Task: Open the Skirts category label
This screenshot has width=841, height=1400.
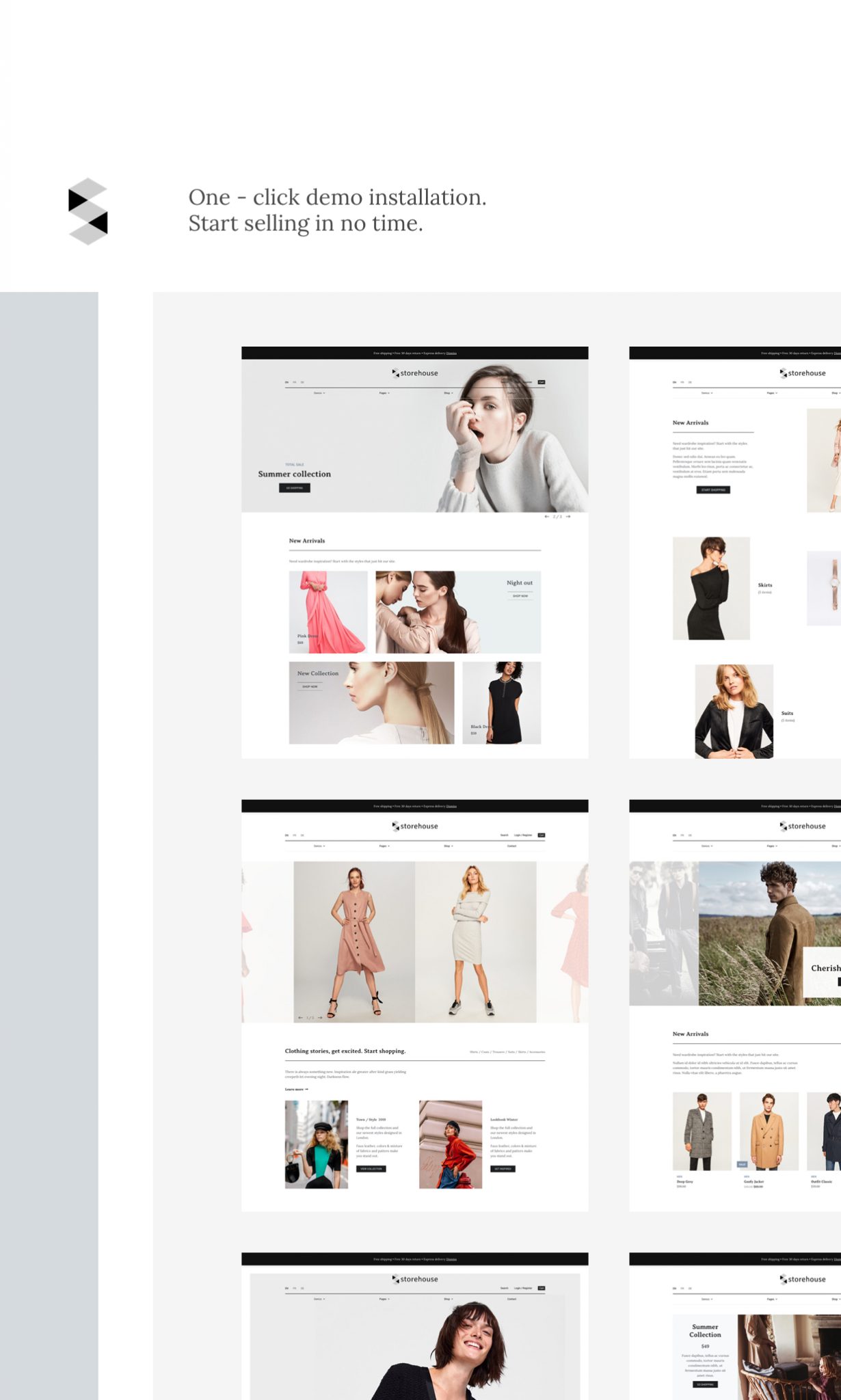Action: [765, 585]
